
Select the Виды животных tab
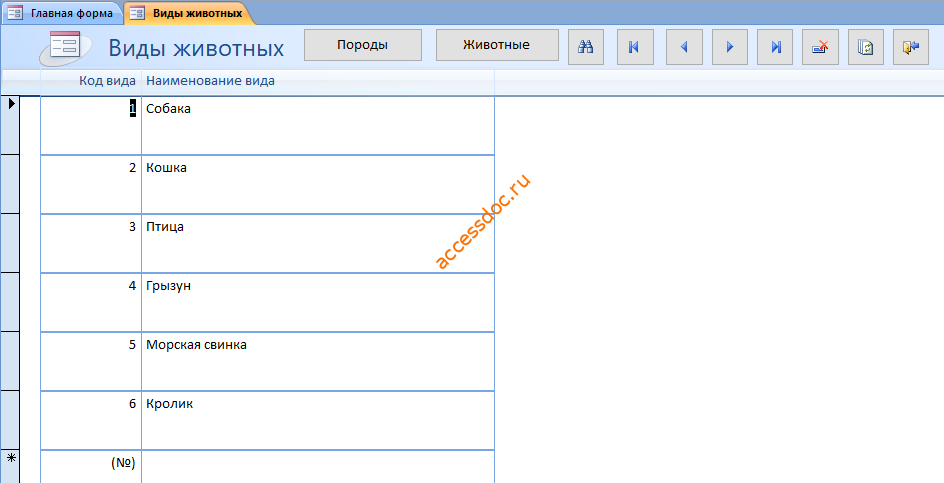[188, 13]
